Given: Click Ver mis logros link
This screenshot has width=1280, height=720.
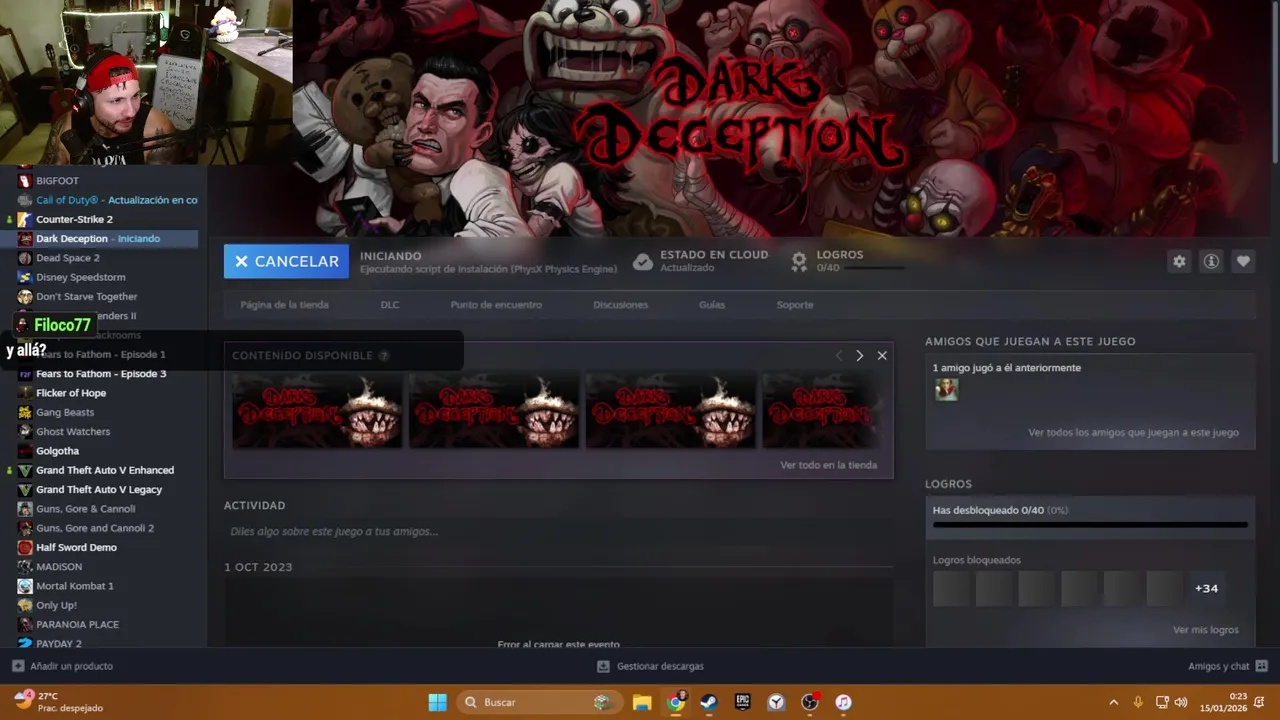Looking at the screenshot, I should tap(1205, 630).
